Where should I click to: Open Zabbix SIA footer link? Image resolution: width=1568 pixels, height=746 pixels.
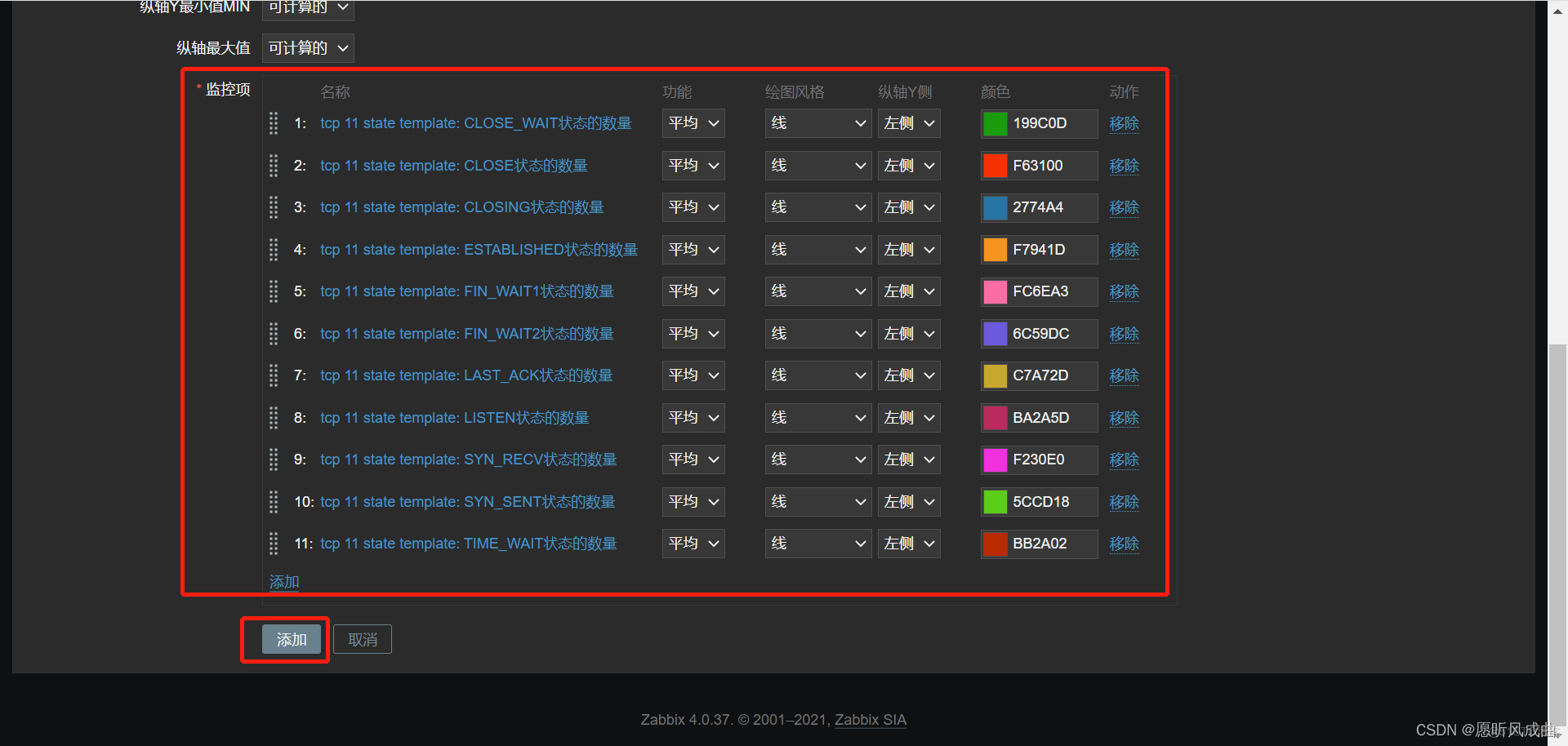tap(871, 720)
